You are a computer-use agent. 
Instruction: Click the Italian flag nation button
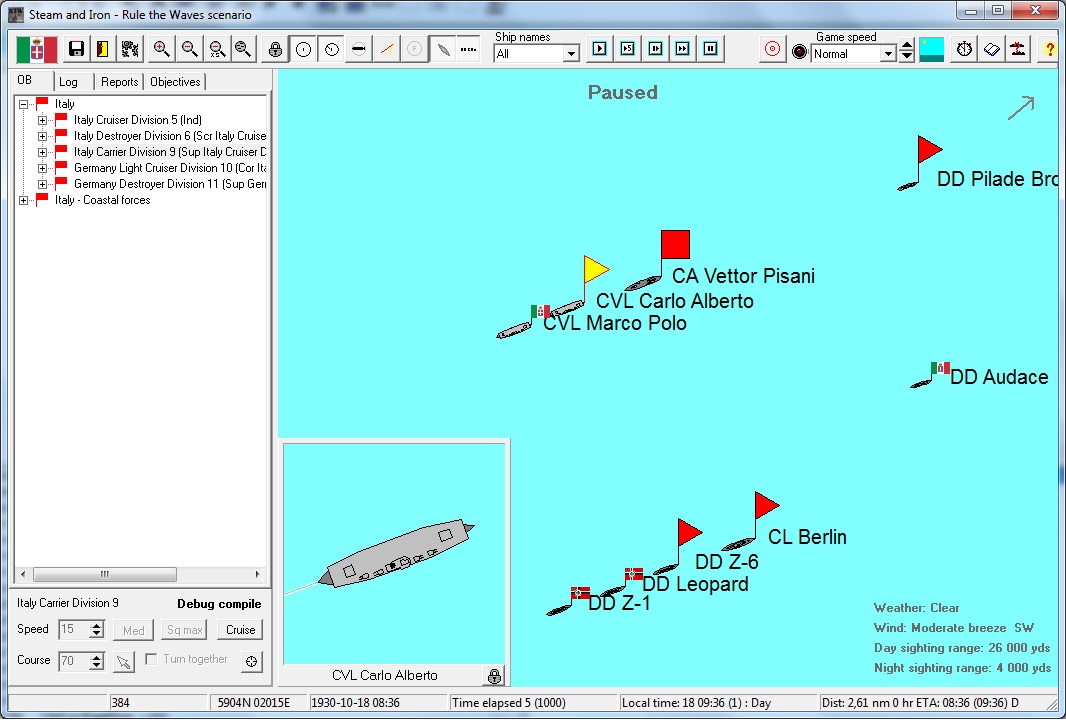(38, 49)
